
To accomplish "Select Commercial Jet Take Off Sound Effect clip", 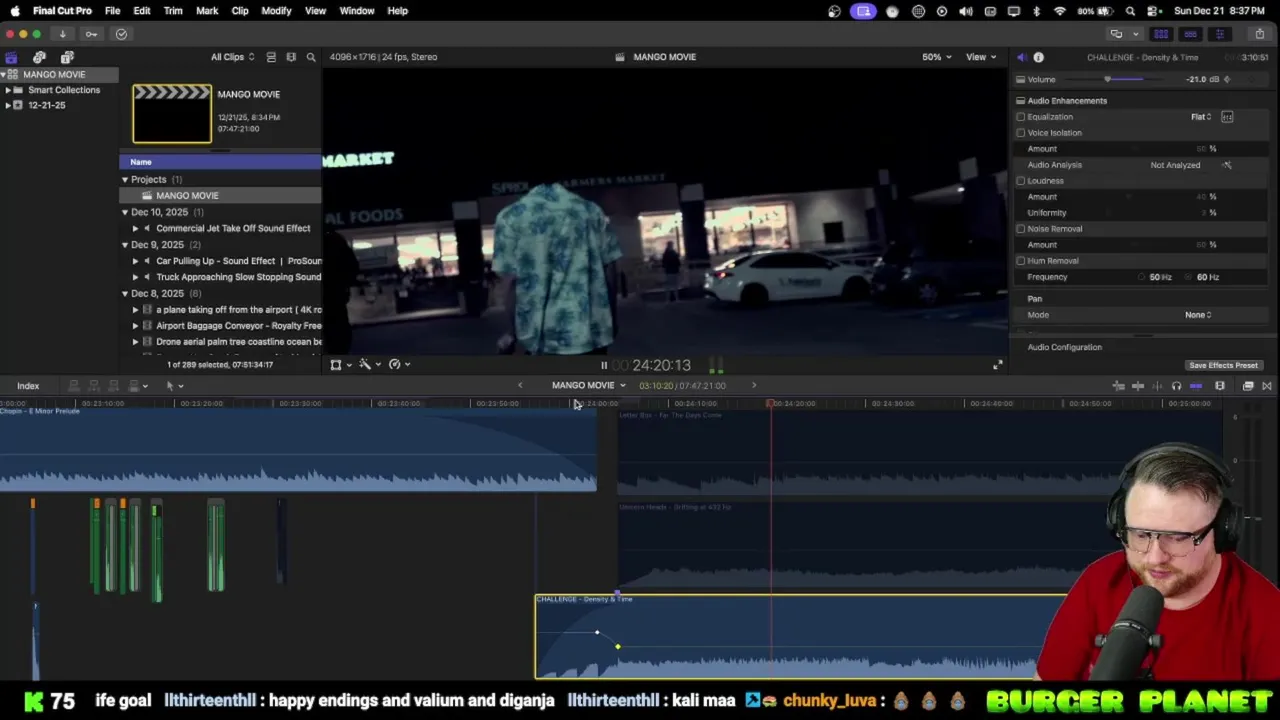I will [233, 228].
